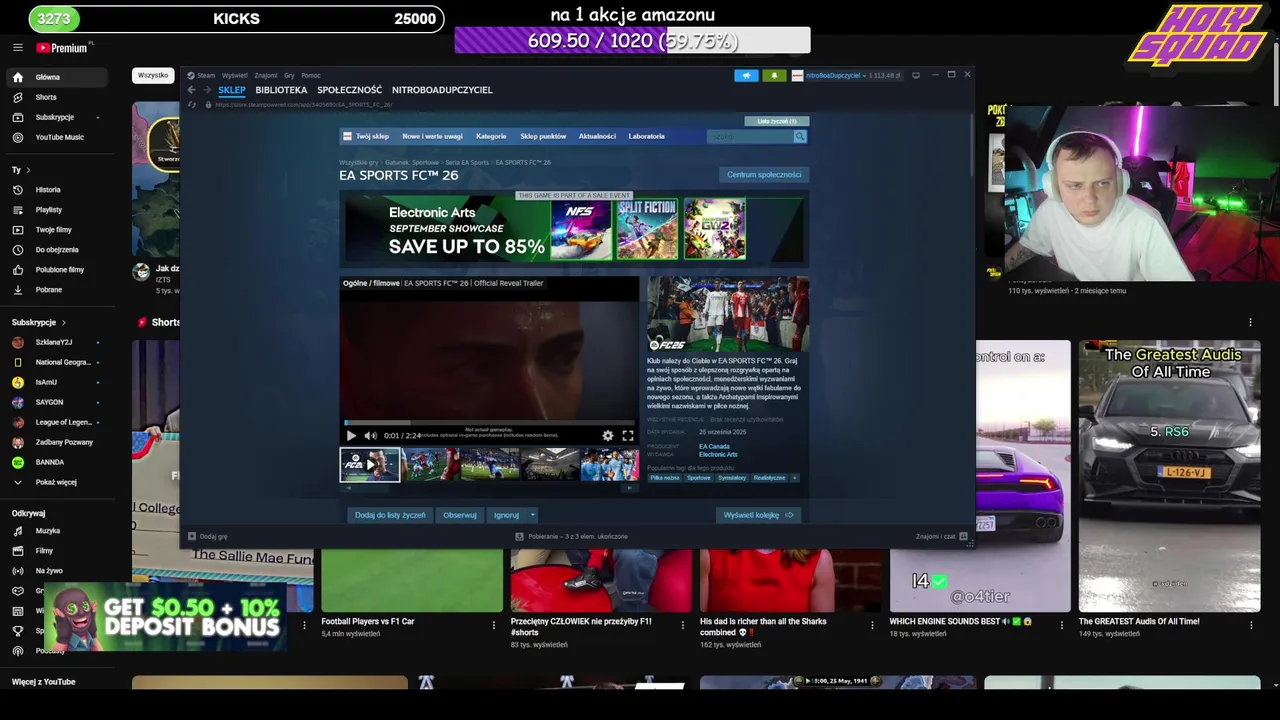Open Steam Big Picture display icon
The height and width of the screenshot is (720, 1280).
915,75
